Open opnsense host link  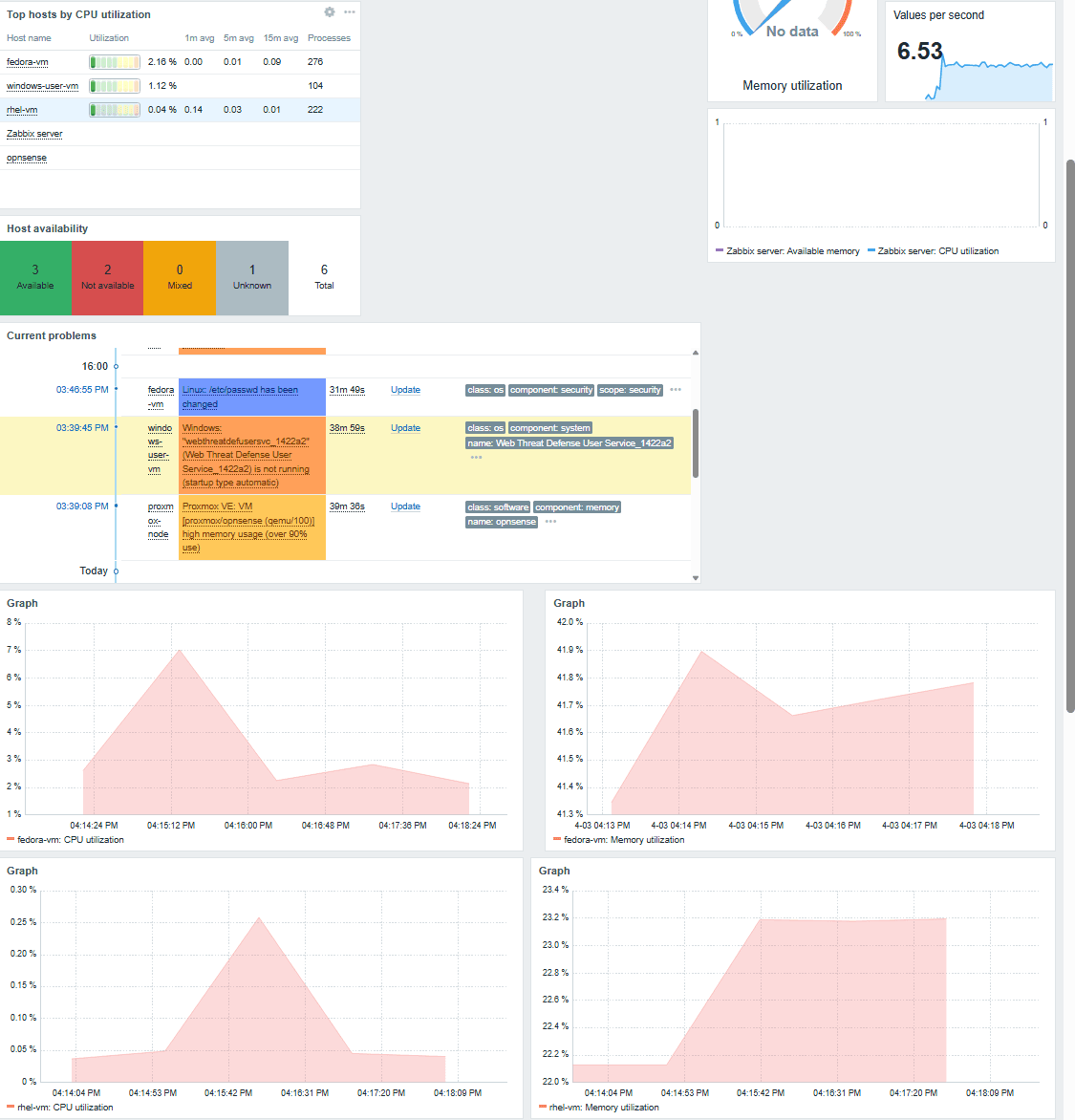(x=27, y=158)
